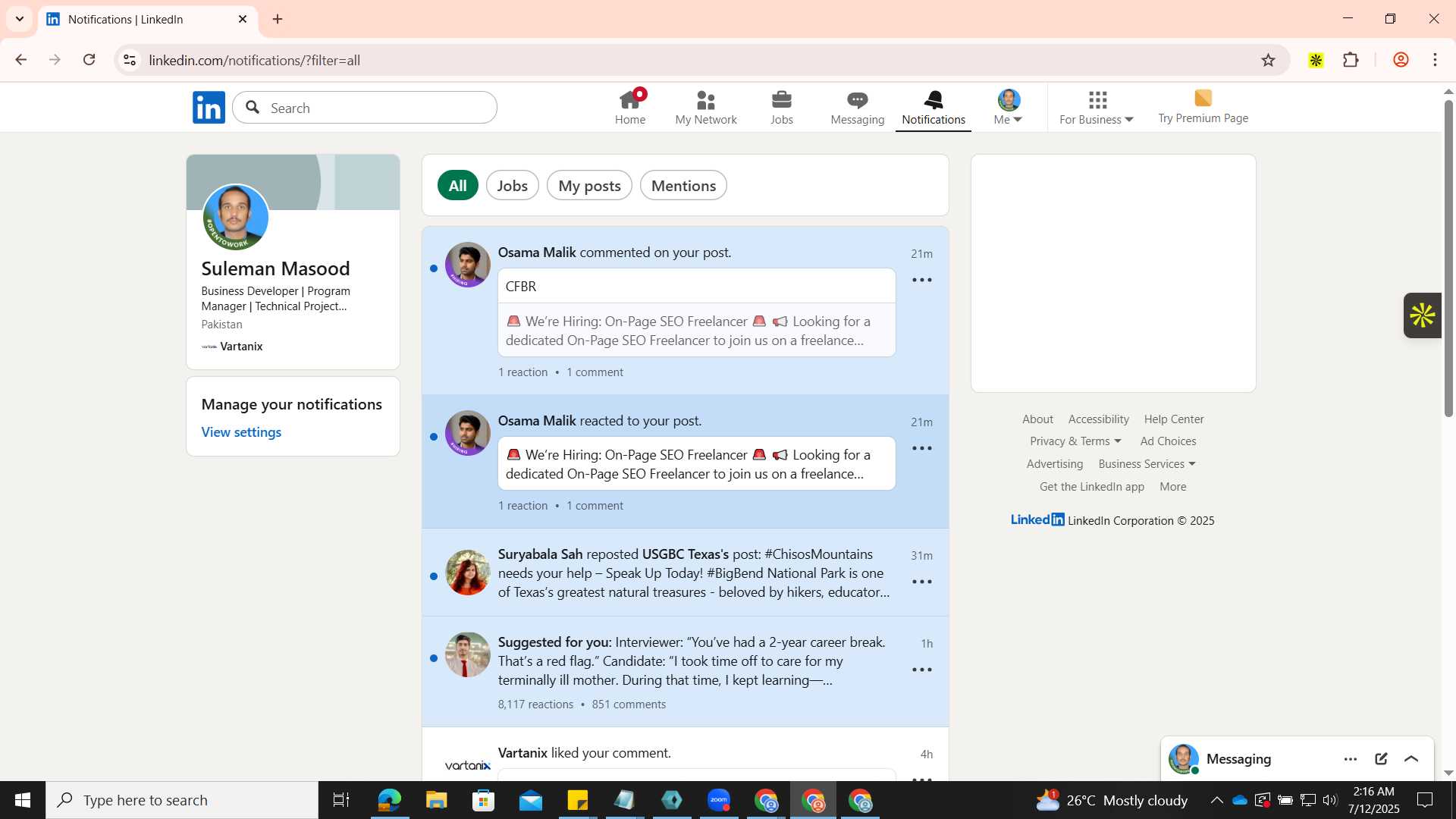Viewport: 1456px width, 819px height.
Task: View site information icon
Action: (x=130, y=60)
